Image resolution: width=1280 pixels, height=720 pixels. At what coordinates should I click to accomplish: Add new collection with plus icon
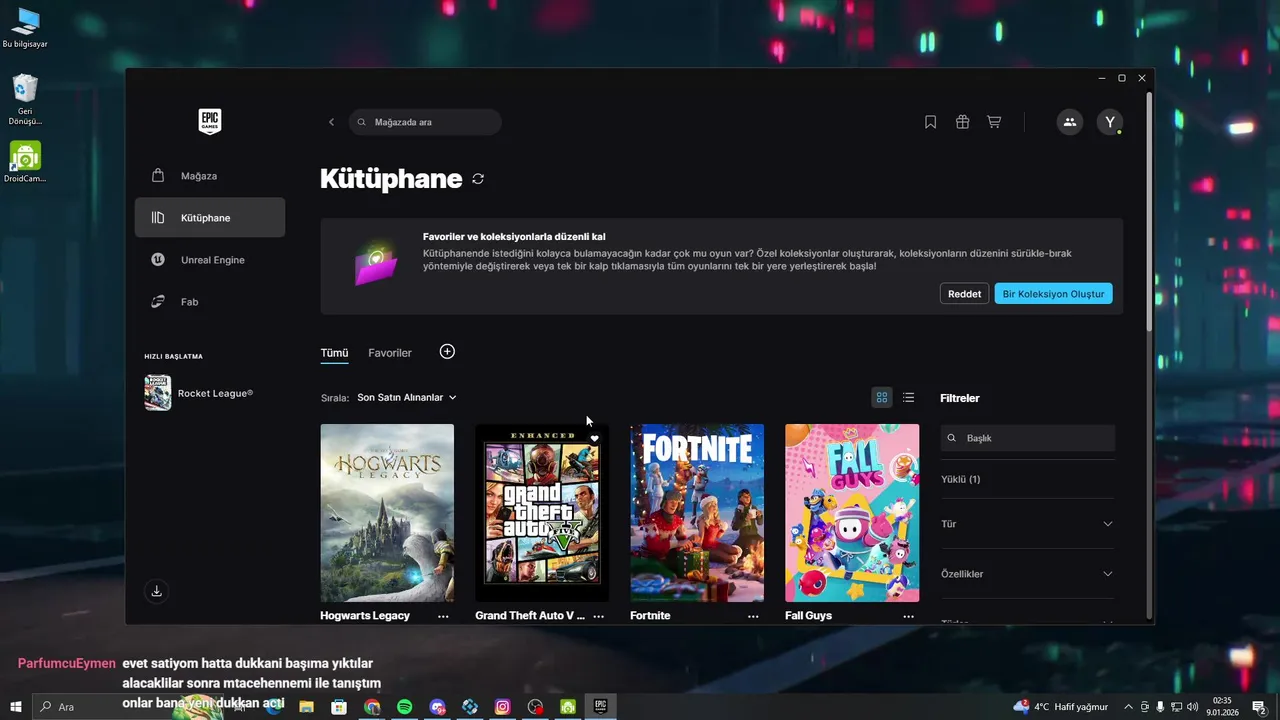pyautogui.click(x=447, y=351)
